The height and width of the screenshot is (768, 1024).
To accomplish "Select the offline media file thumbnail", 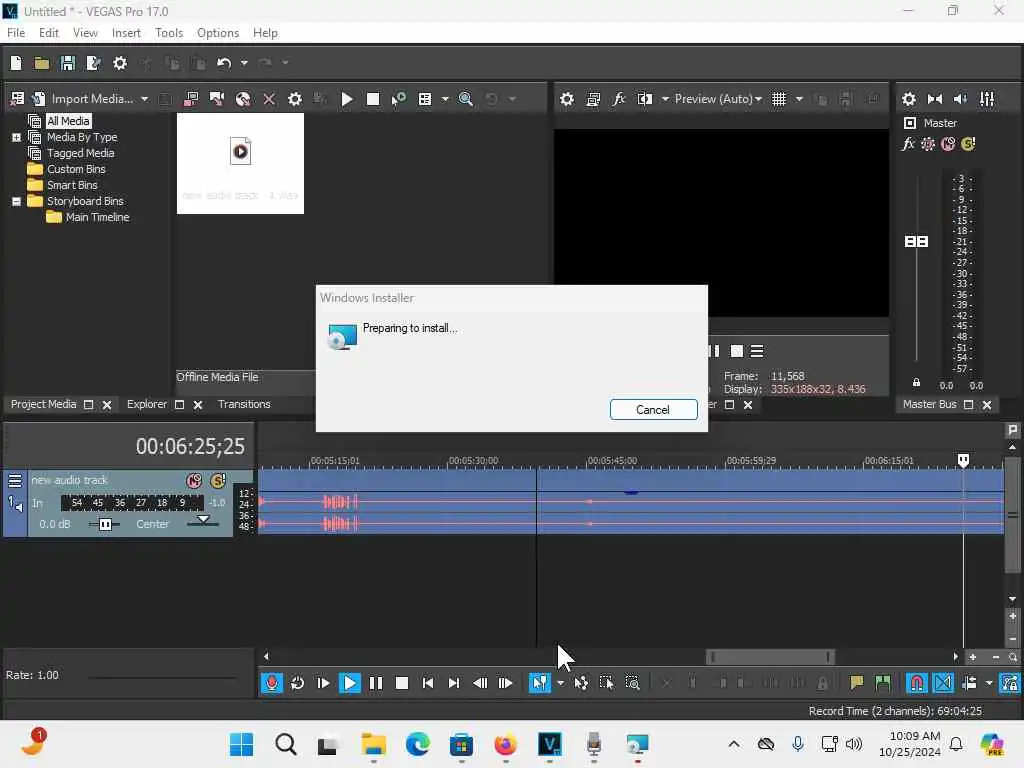I will click(x=240, y=163).
